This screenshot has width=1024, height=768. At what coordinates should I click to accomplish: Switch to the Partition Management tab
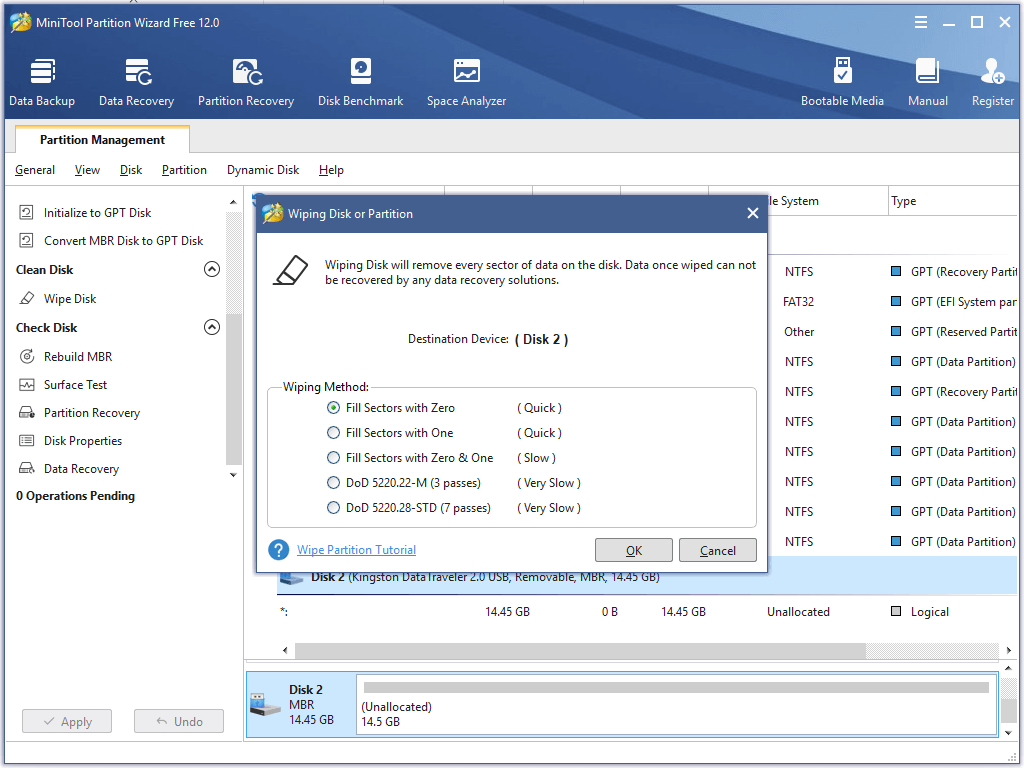pos(102,140)
